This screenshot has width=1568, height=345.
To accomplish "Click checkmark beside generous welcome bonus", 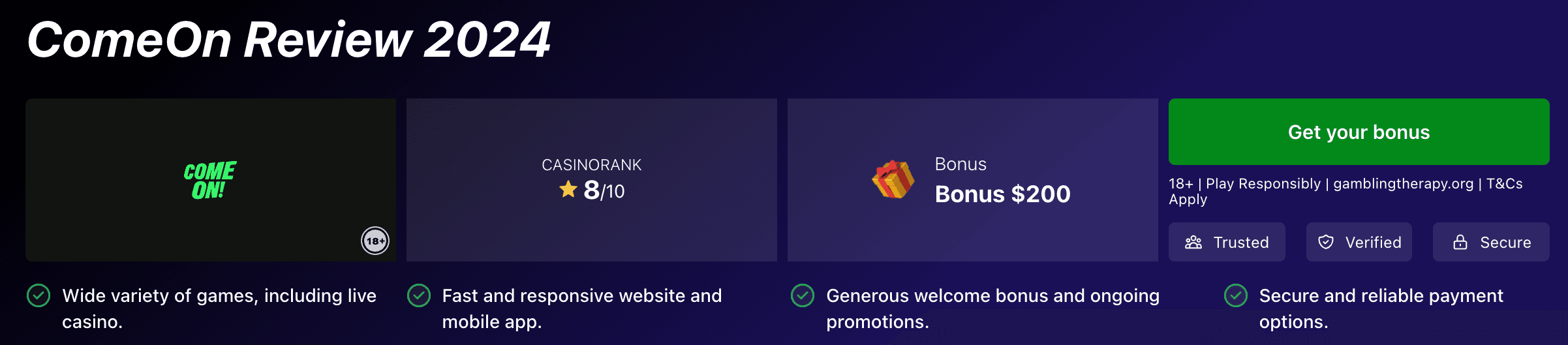I will [x=803, y=295].
